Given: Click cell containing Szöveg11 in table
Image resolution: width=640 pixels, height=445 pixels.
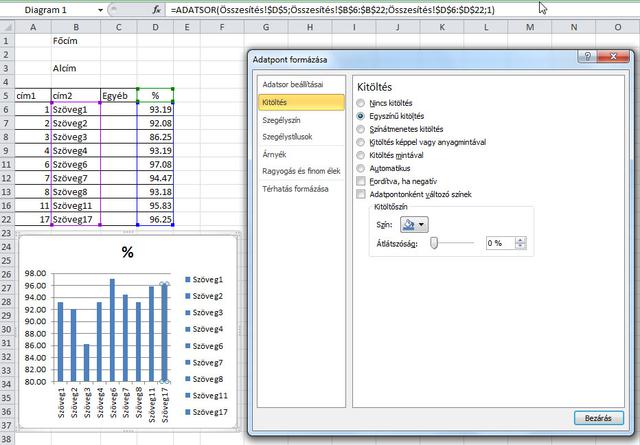Looking at the screenshot, I should point(76,206).
